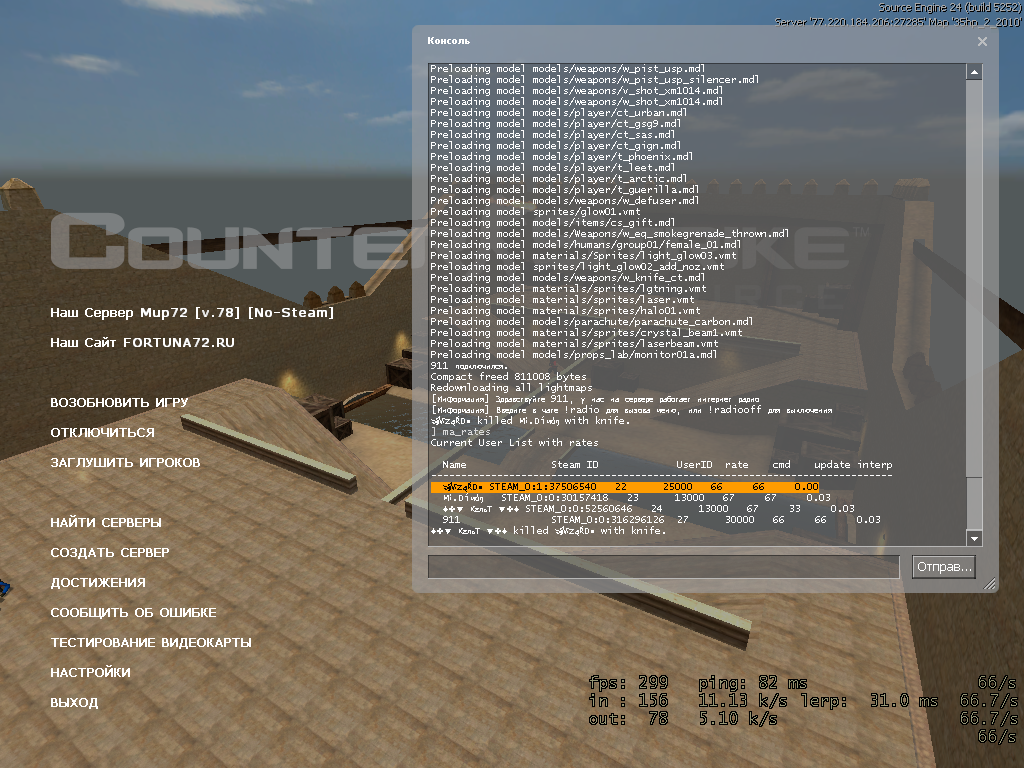Click the cs_gift.mdl preload line
Viewport: 1024px width, 768px height.
pyautogui.click(x=552, y=223)
